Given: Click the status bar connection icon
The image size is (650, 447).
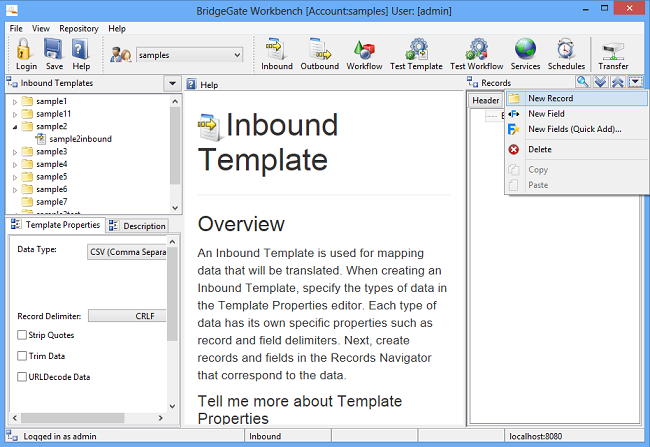Looking at the screenshot, I should (x=12, y=435).
